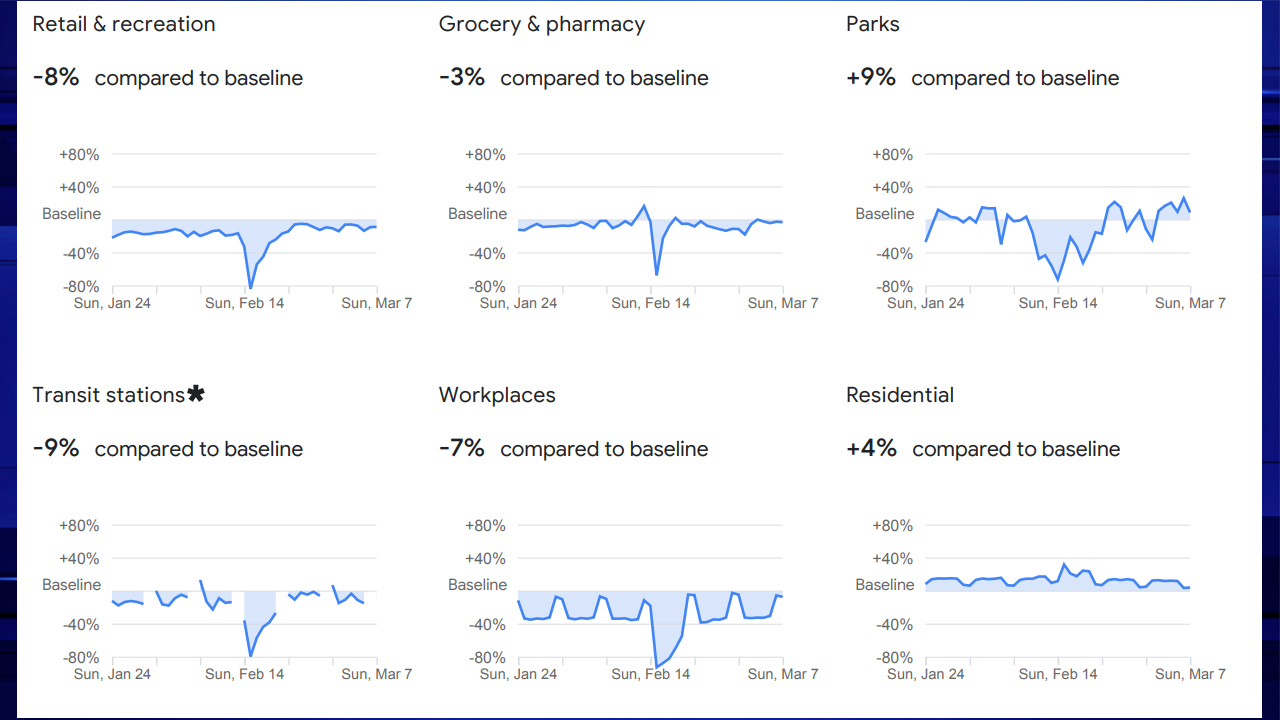Click the +80% label on Transit stations chart
Image resolution: width=1280 pixels, height=720 pixels.
(x=79, y=526)
